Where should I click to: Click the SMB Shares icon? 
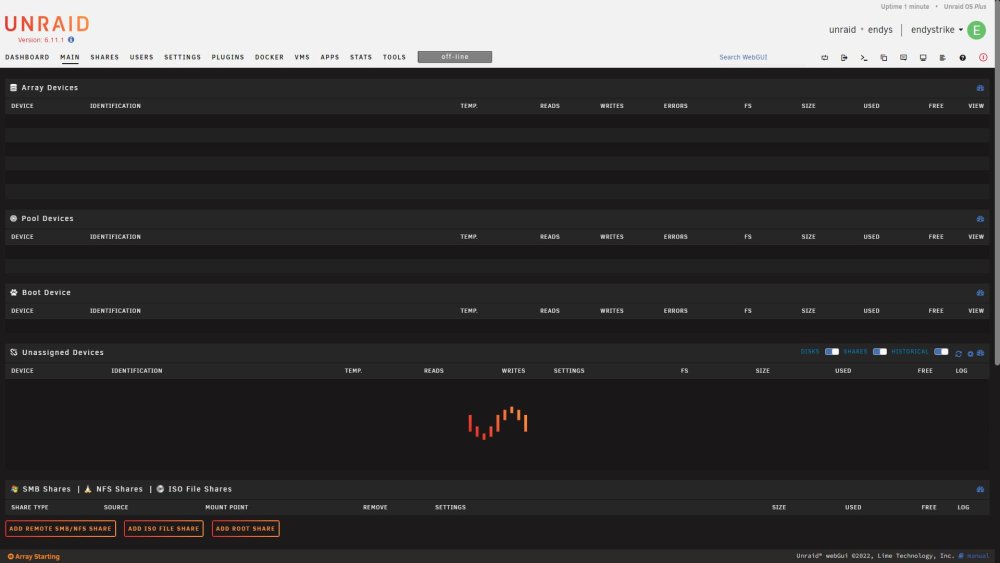(14, 489)
